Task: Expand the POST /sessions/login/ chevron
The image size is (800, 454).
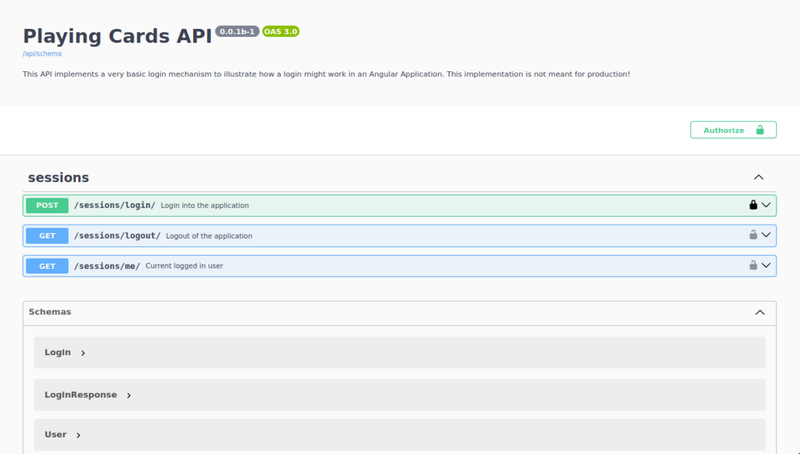Action: (767, 205)
